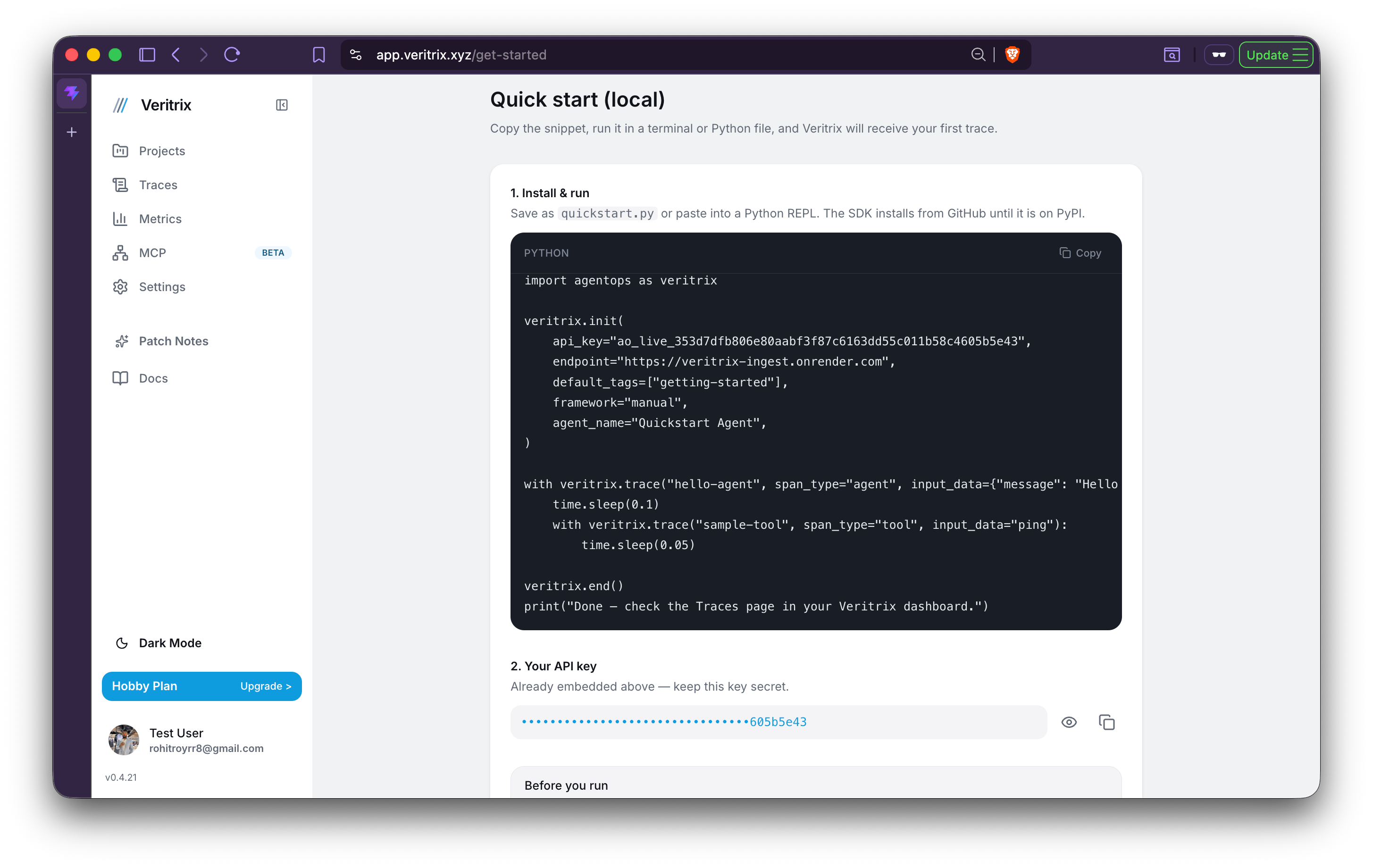Open the Test User account menu
1373x868 pixels.
(x=186, y=740)
